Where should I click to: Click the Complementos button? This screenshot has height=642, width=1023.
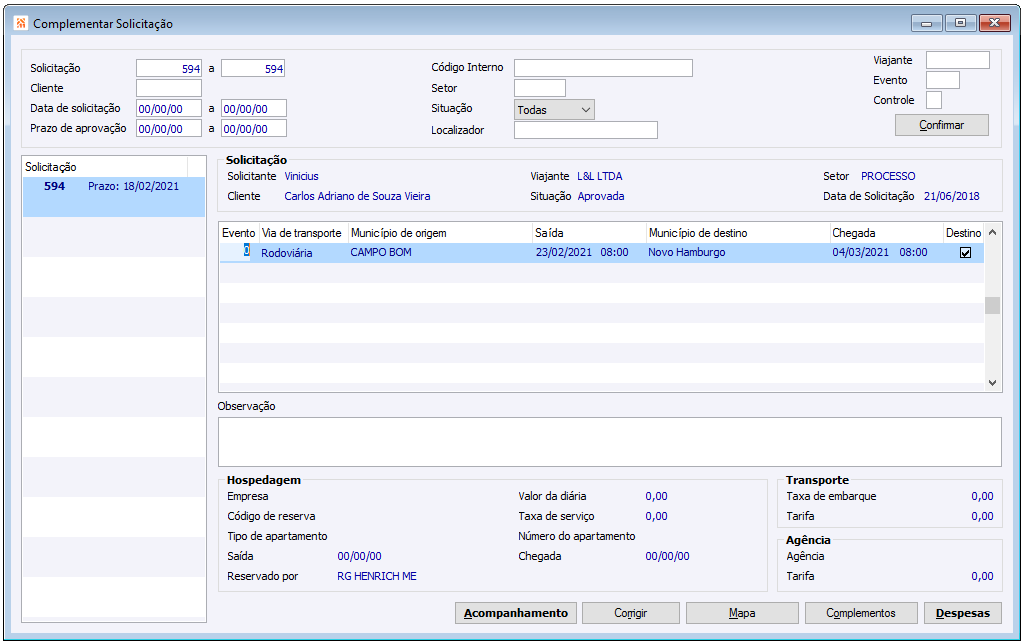coord(861,613)
